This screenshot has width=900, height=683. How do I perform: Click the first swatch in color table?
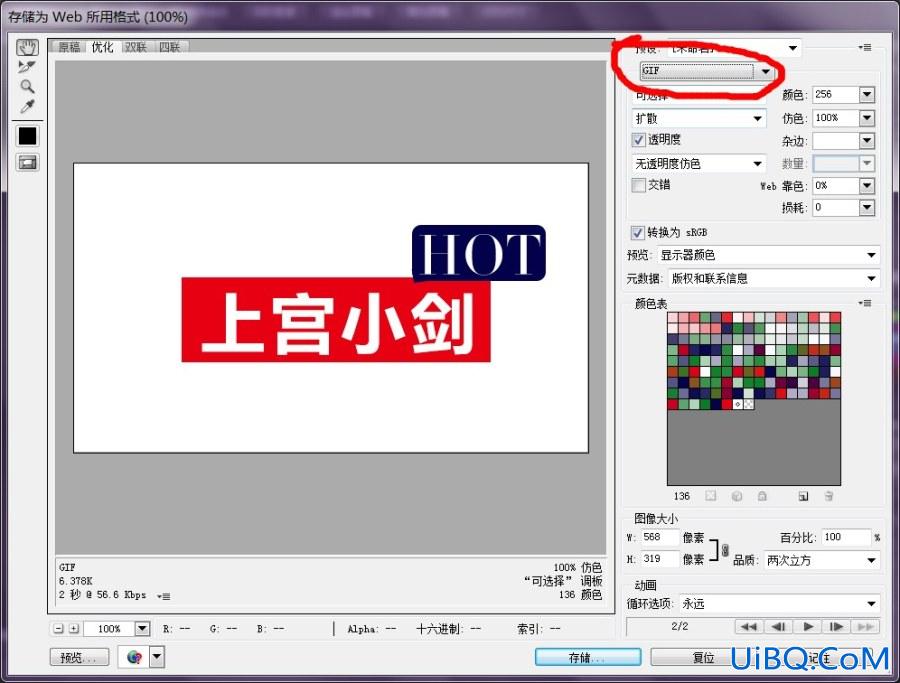(x=673, y=317)
